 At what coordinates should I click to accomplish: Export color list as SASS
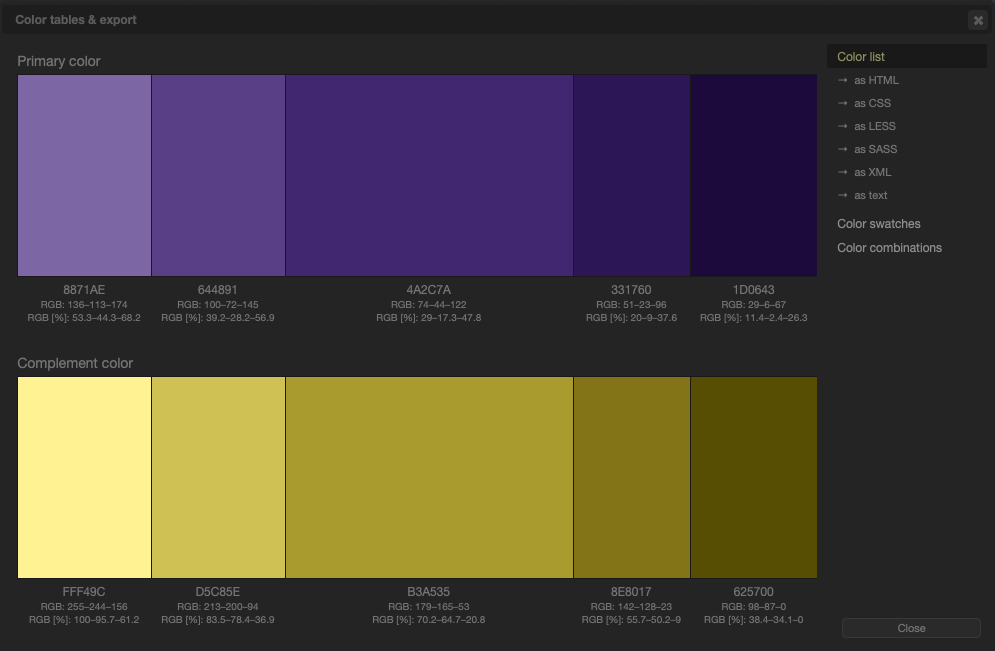(x=875, y=149)
